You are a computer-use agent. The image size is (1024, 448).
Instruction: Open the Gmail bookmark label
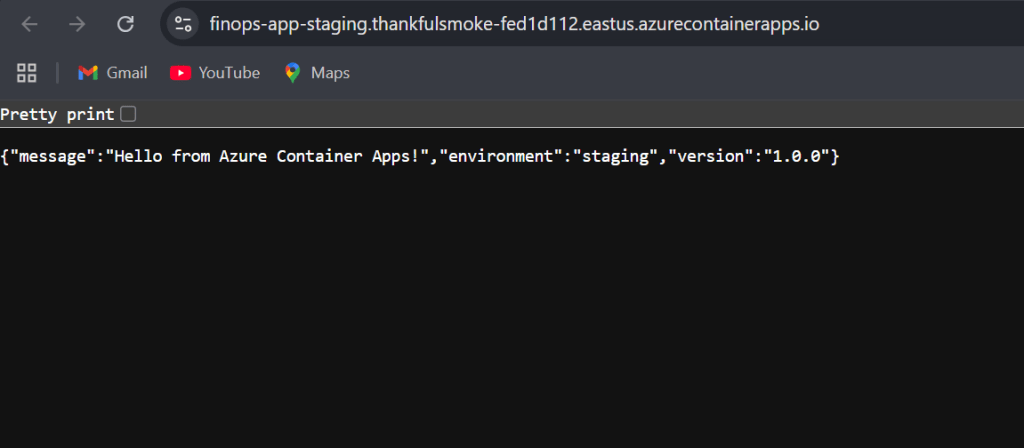point(127,72)
